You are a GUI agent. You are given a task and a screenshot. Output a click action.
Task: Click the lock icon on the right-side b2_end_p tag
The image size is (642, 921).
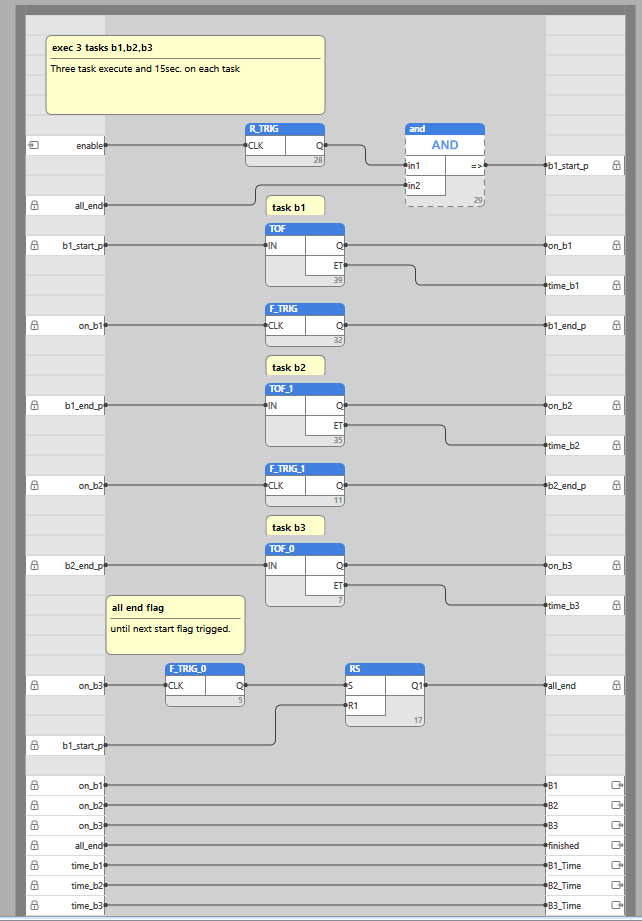[616, 486]
